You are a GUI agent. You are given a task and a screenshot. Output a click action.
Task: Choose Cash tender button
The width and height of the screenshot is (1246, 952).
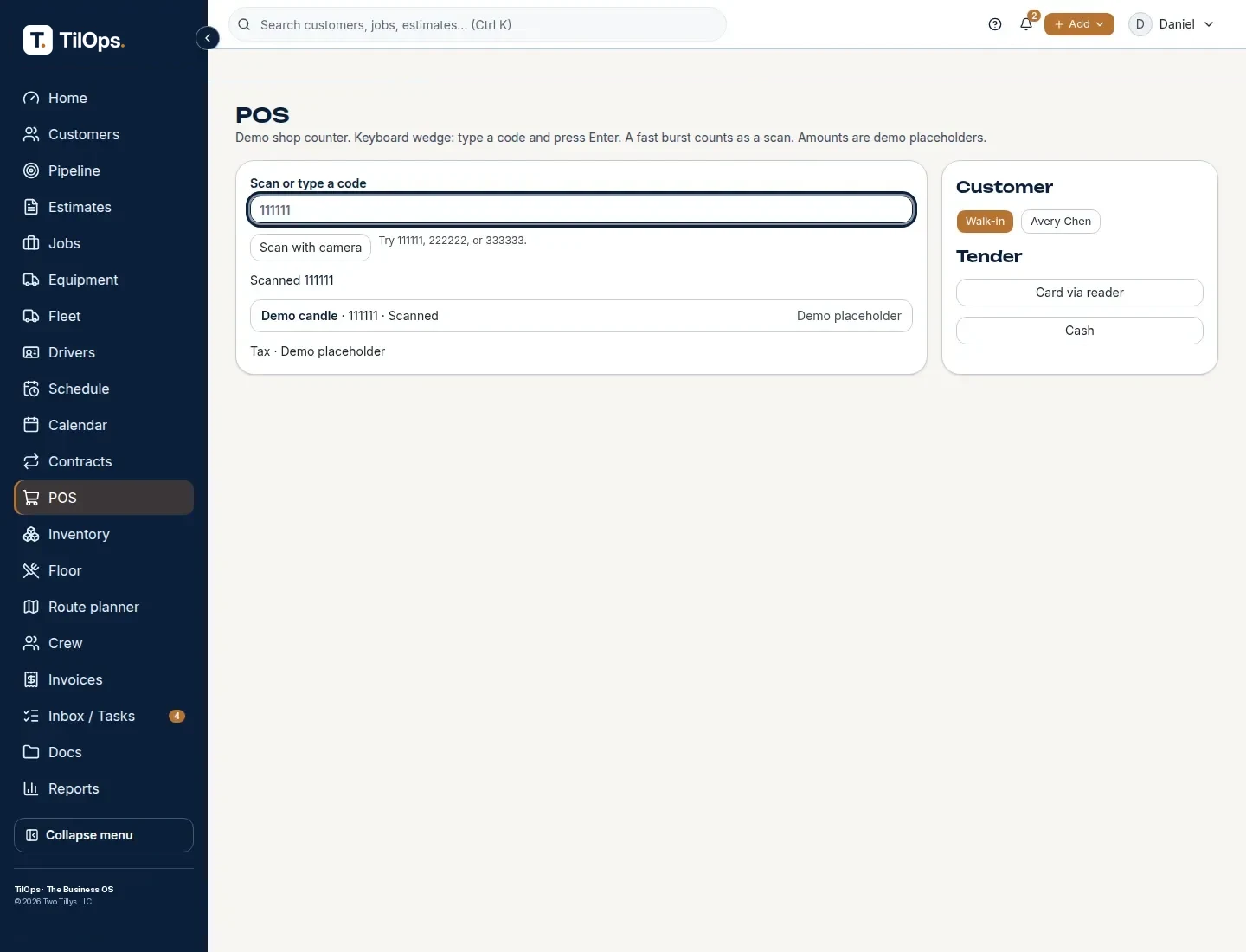[1080, 331]
